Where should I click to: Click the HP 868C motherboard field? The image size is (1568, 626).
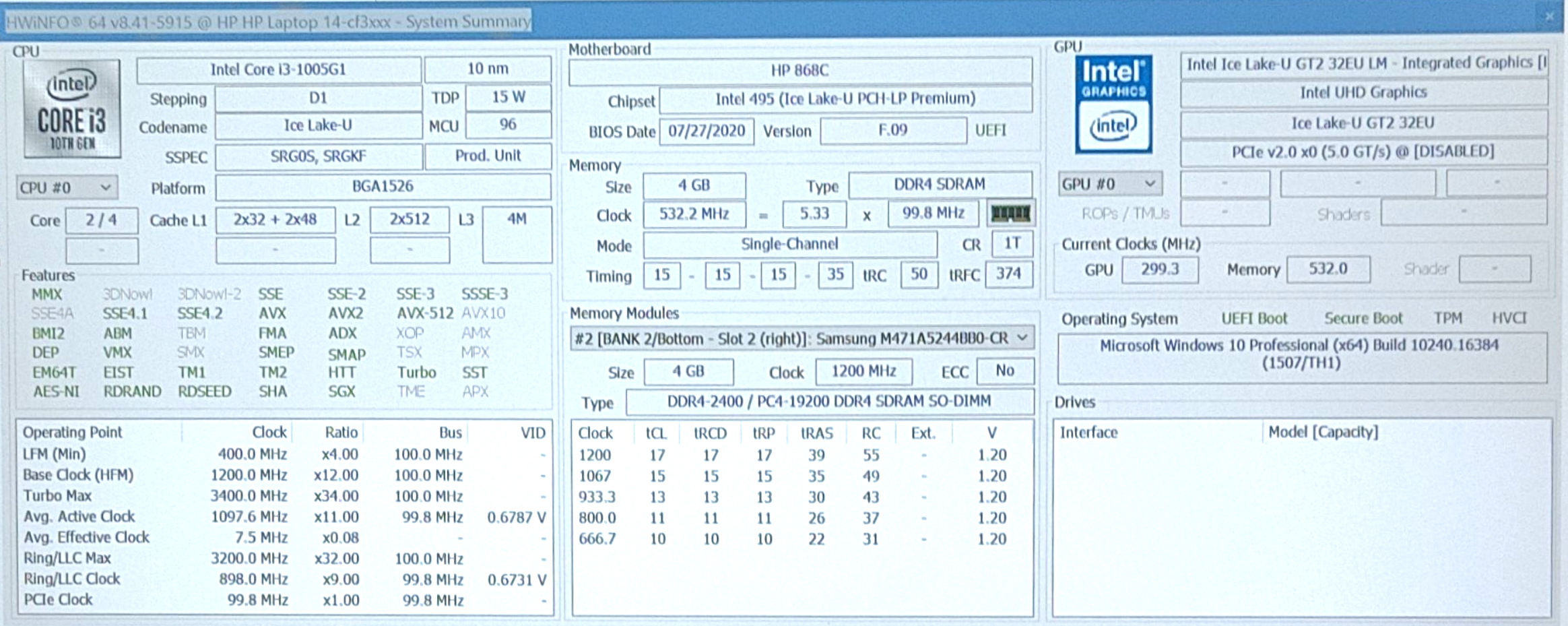pyautogui.click(x=800, y=71)
